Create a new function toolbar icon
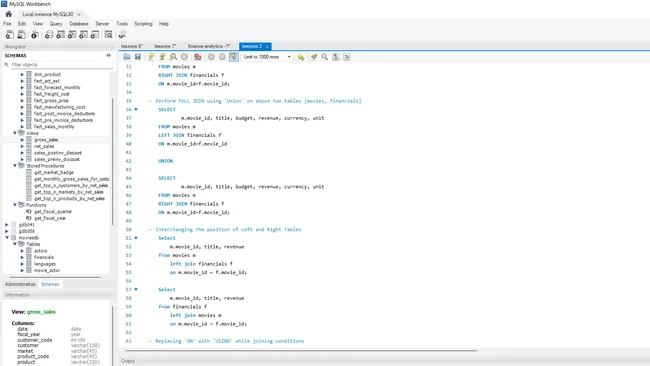 (95, 35)
